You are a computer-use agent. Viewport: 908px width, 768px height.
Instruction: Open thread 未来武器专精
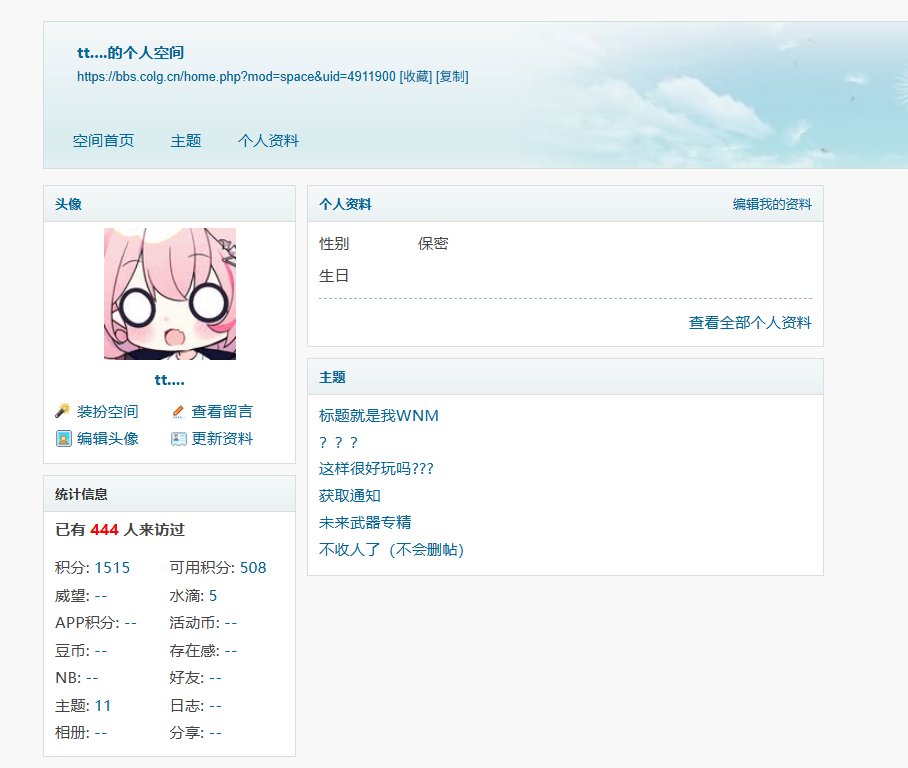point(365,522)
